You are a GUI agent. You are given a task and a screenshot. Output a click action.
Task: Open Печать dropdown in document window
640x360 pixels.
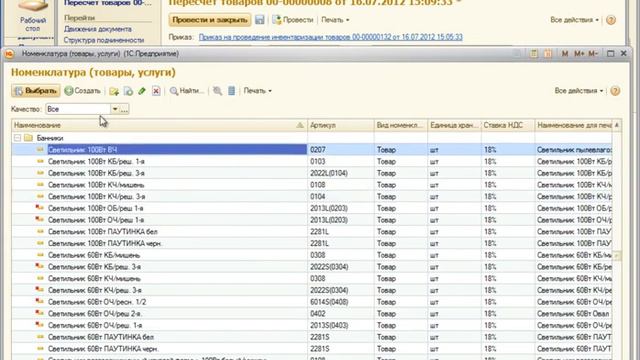click(335, 20)
